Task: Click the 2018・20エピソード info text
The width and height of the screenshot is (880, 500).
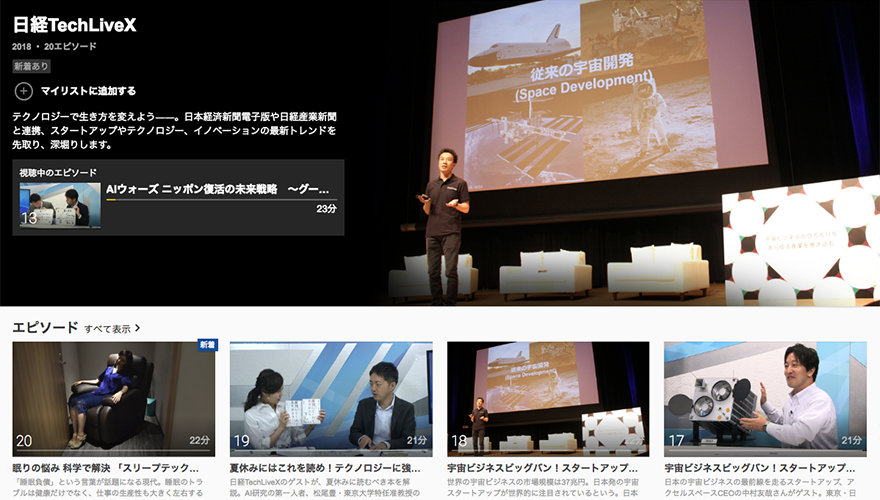Action: [54, 47]
